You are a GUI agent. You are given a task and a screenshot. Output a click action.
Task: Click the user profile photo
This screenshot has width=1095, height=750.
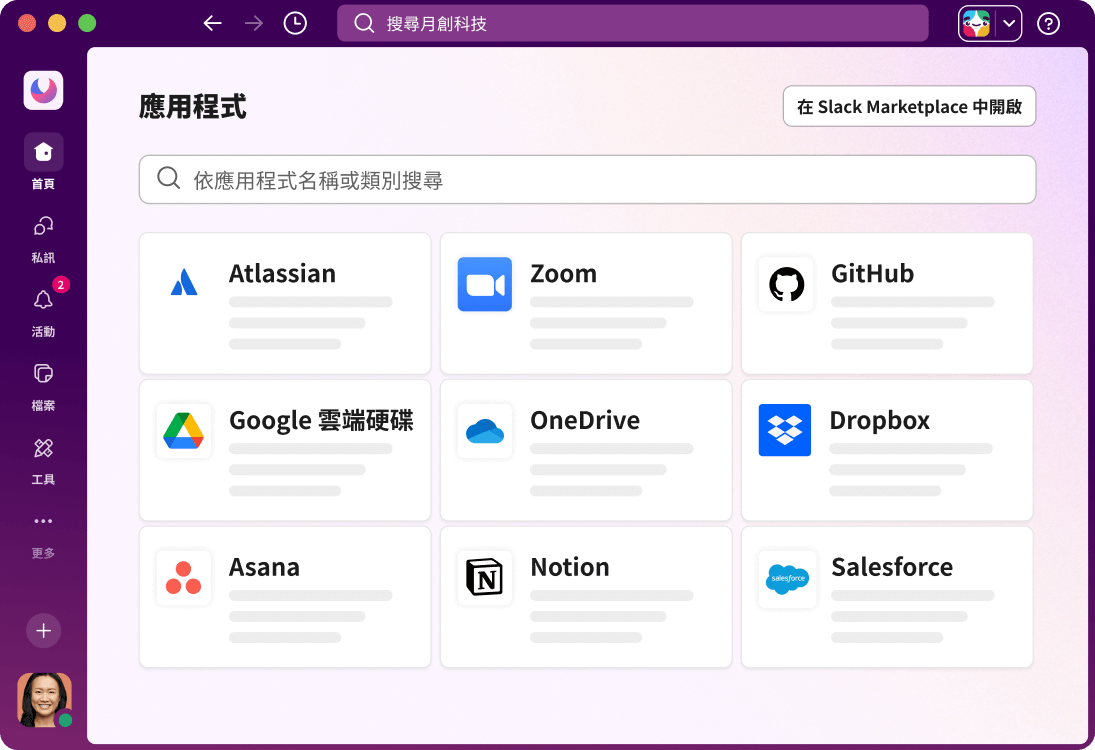pos(44,699)
